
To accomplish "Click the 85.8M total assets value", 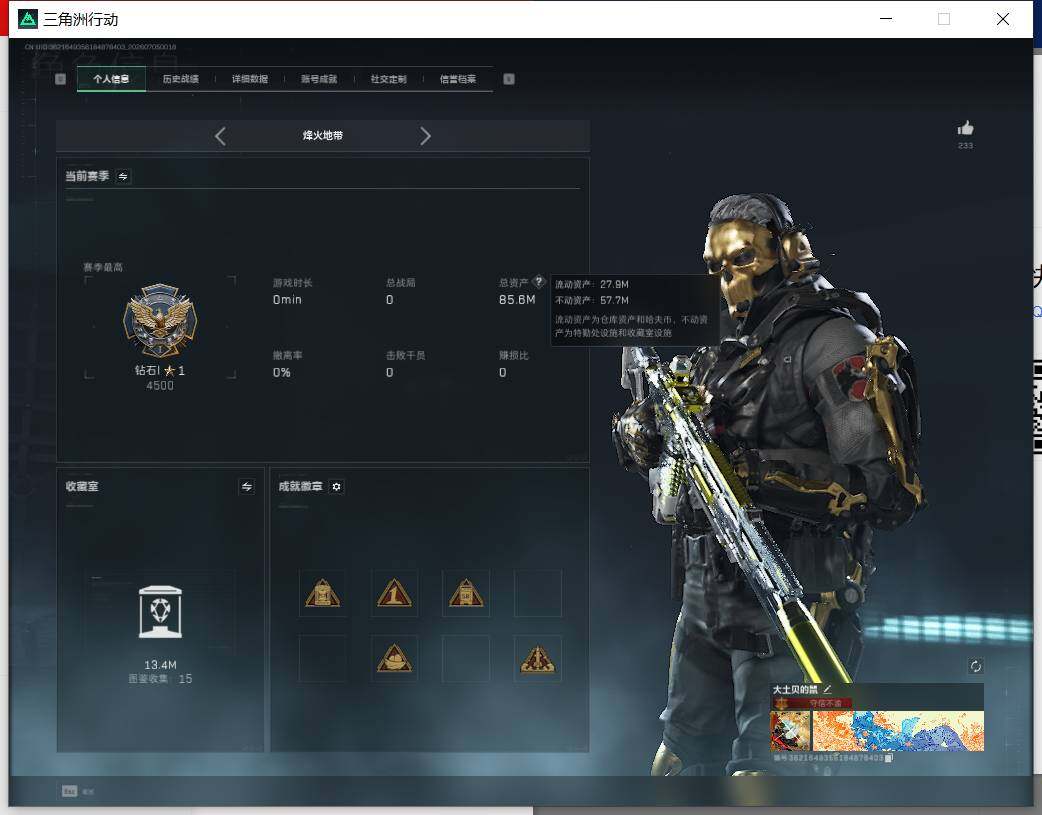I will pyautogui.click(x=517, y=300).
